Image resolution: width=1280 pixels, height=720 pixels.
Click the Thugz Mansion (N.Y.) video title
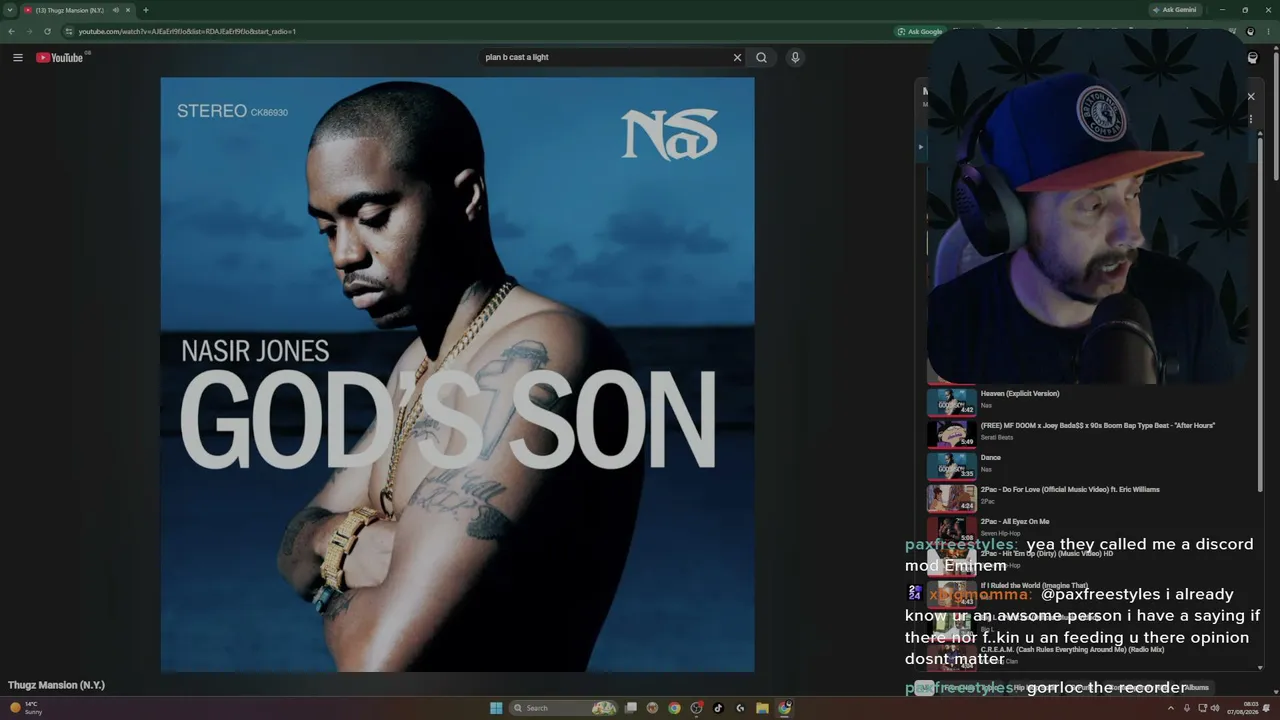click(x=56, y=685)
